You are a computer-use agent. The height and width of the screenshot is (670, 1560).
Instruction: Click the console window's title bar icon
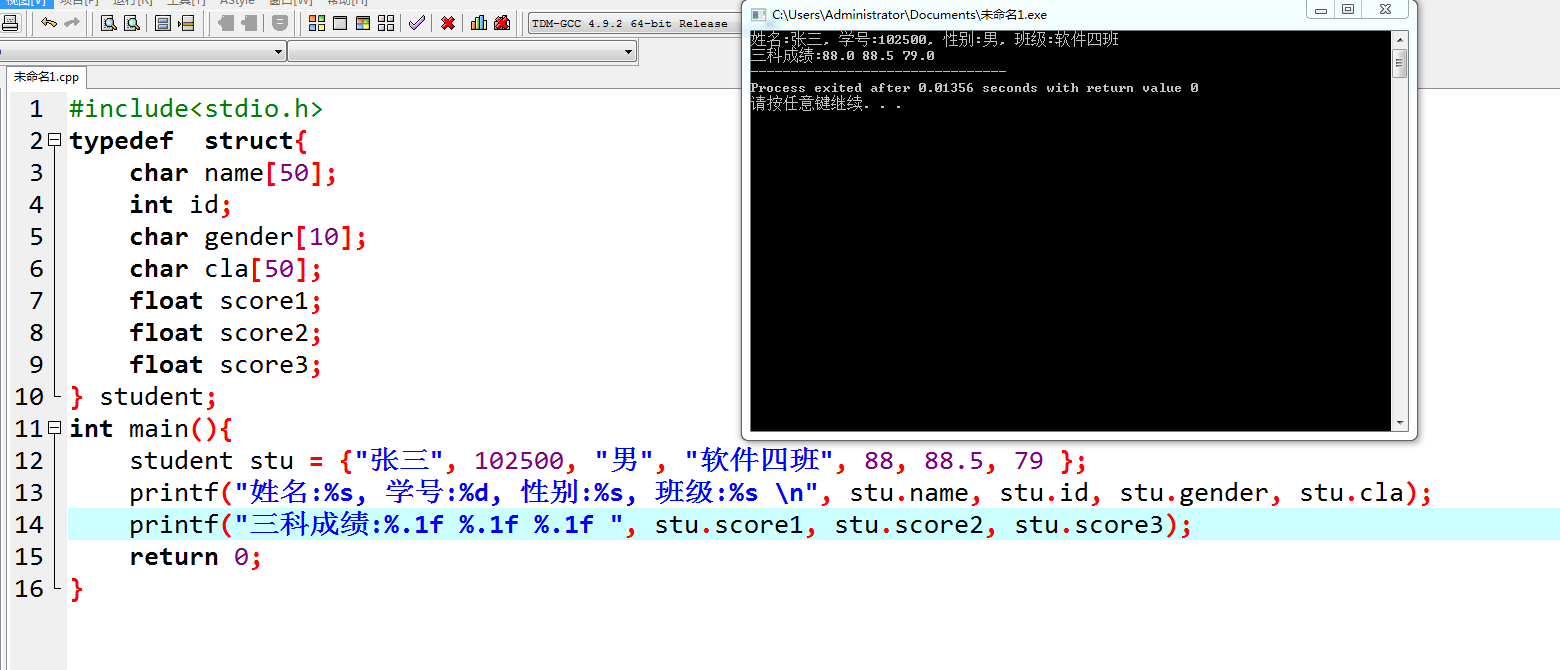point(758,15)
